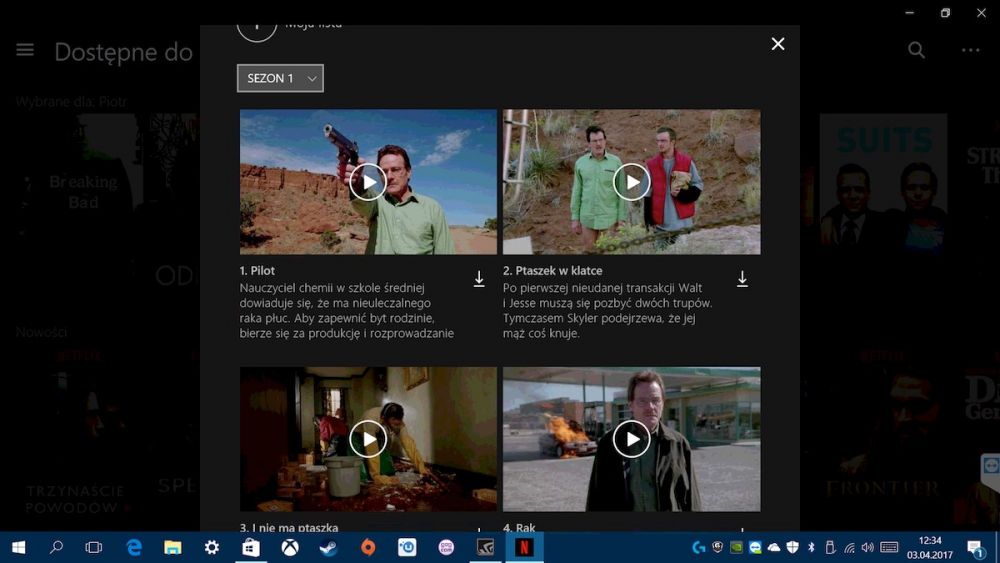Open the Netflix more options menu

coord(970,50)
